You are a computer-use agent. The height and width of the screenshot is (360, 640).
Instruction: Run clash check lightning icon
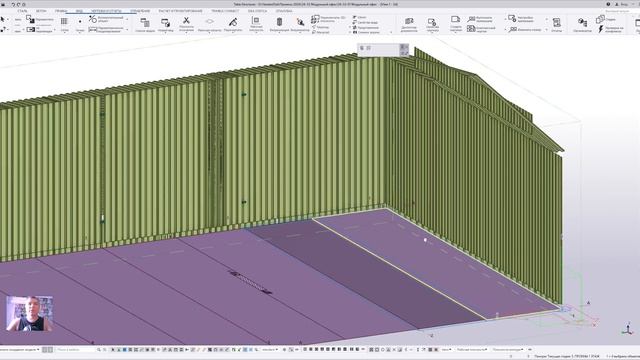point(601,29)
